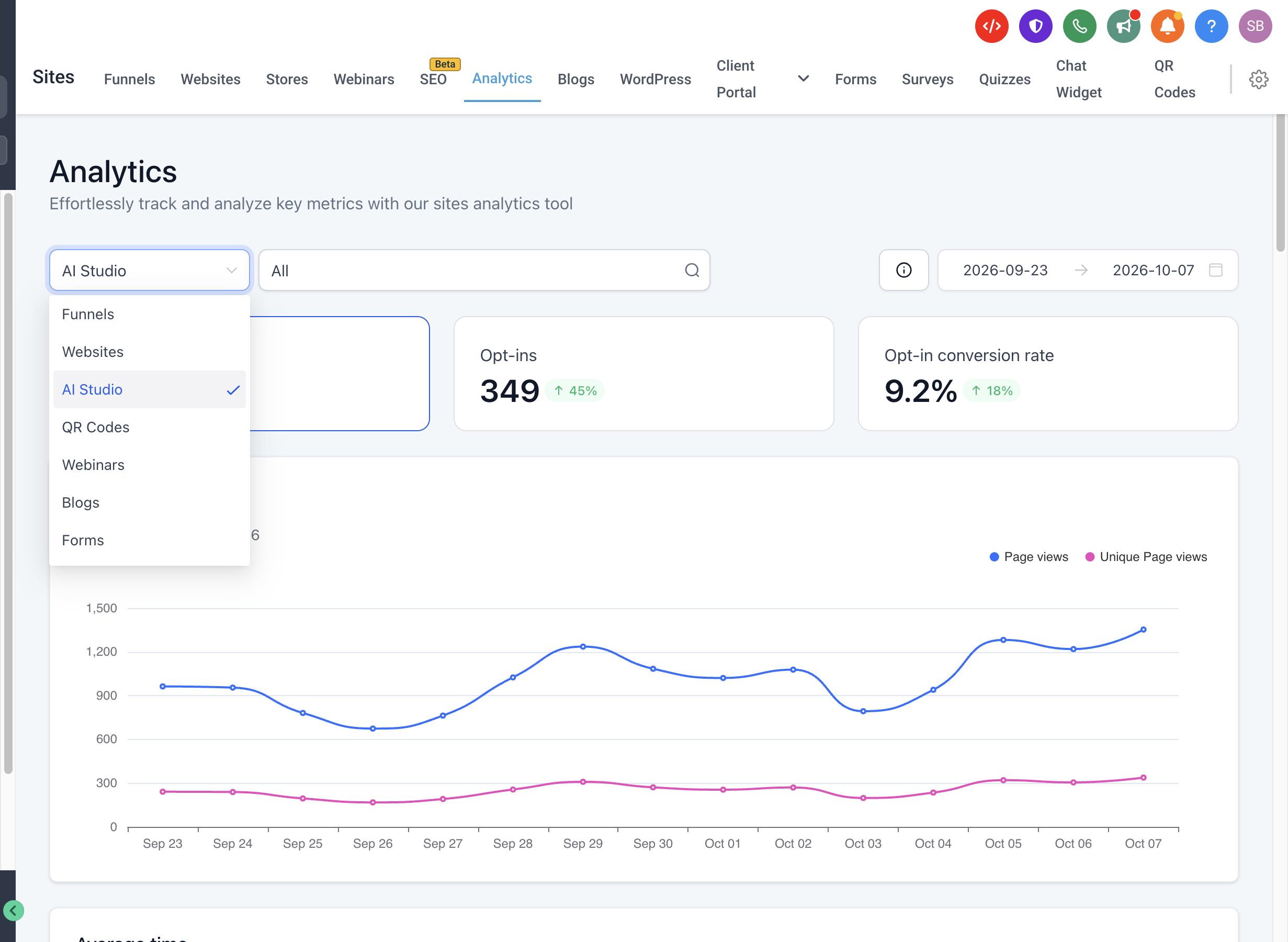Click the Opt-ins stat card
1288x942 pixels.
pyautogui.click(x=643, y=374)
